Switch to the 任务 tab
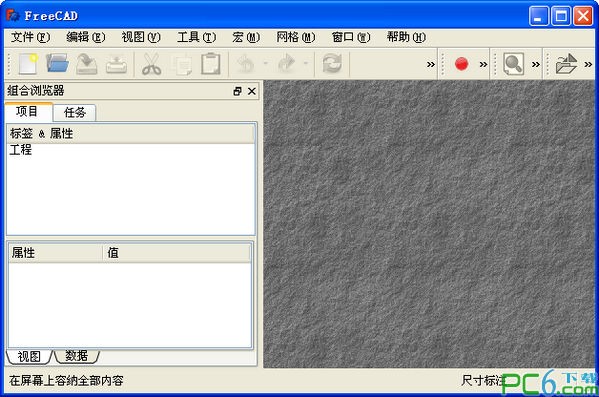 click(x=74, y=113)
